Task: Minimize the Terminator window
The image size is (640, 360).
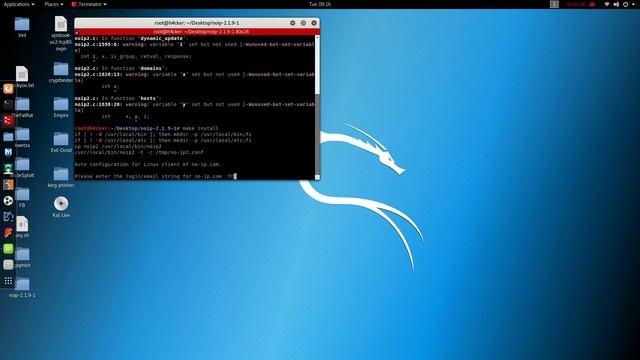Action: click(x=293, y=23)
